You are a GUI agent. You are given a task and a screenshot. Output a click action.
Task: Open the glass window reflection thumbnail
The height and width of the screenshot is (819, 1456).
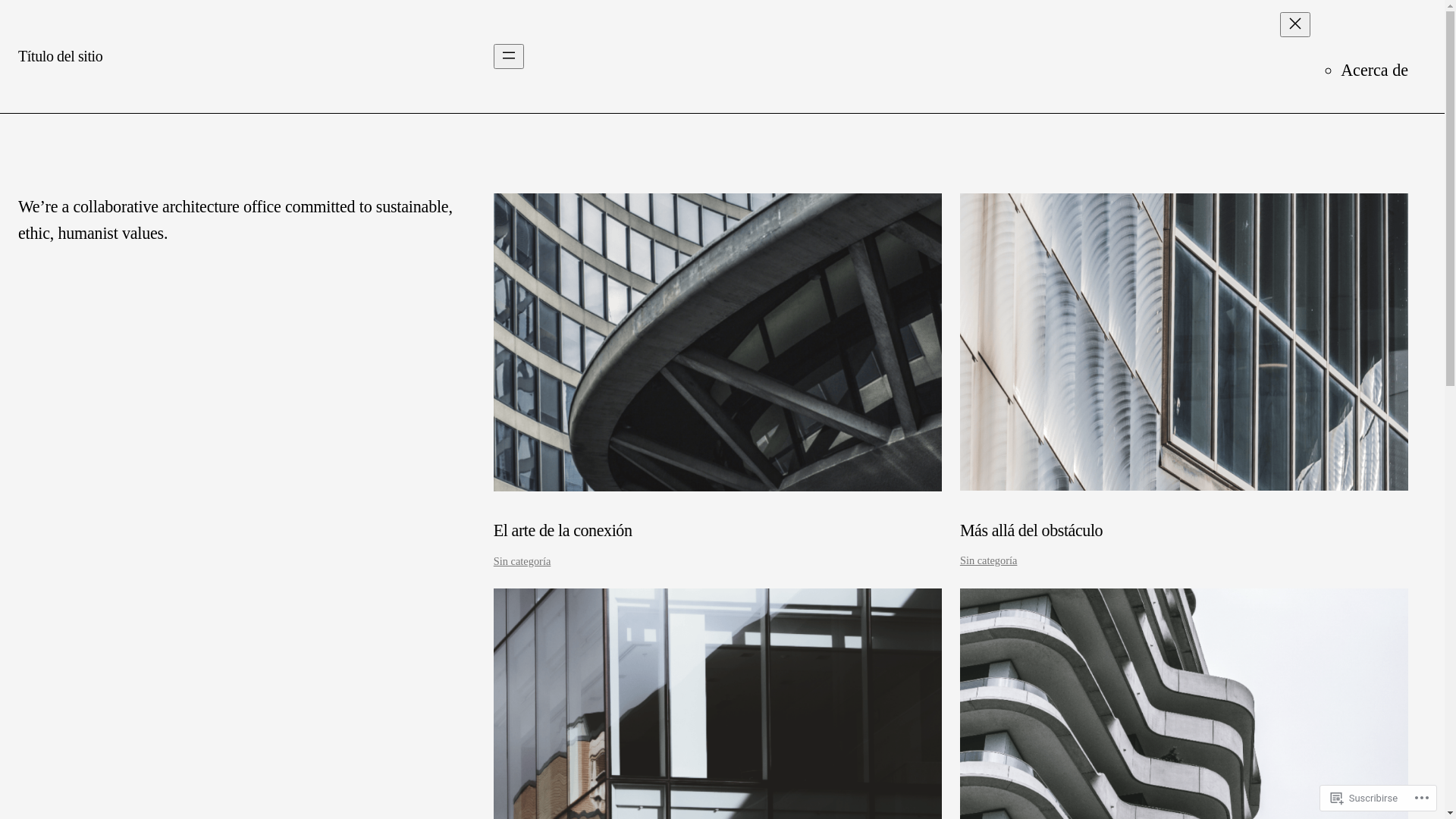[717, 704]
